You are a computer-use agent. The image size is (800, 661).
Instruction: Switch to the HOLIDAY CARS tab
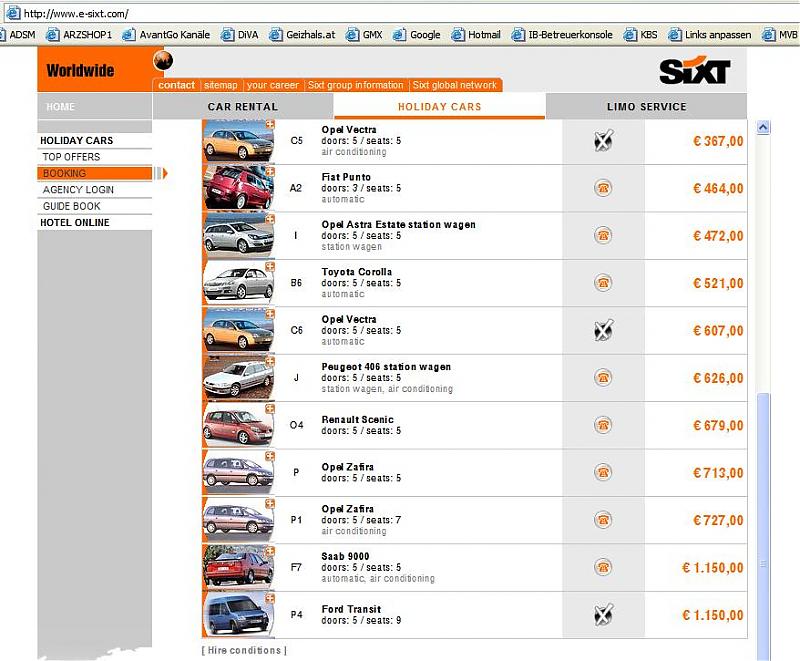[439, 107]
